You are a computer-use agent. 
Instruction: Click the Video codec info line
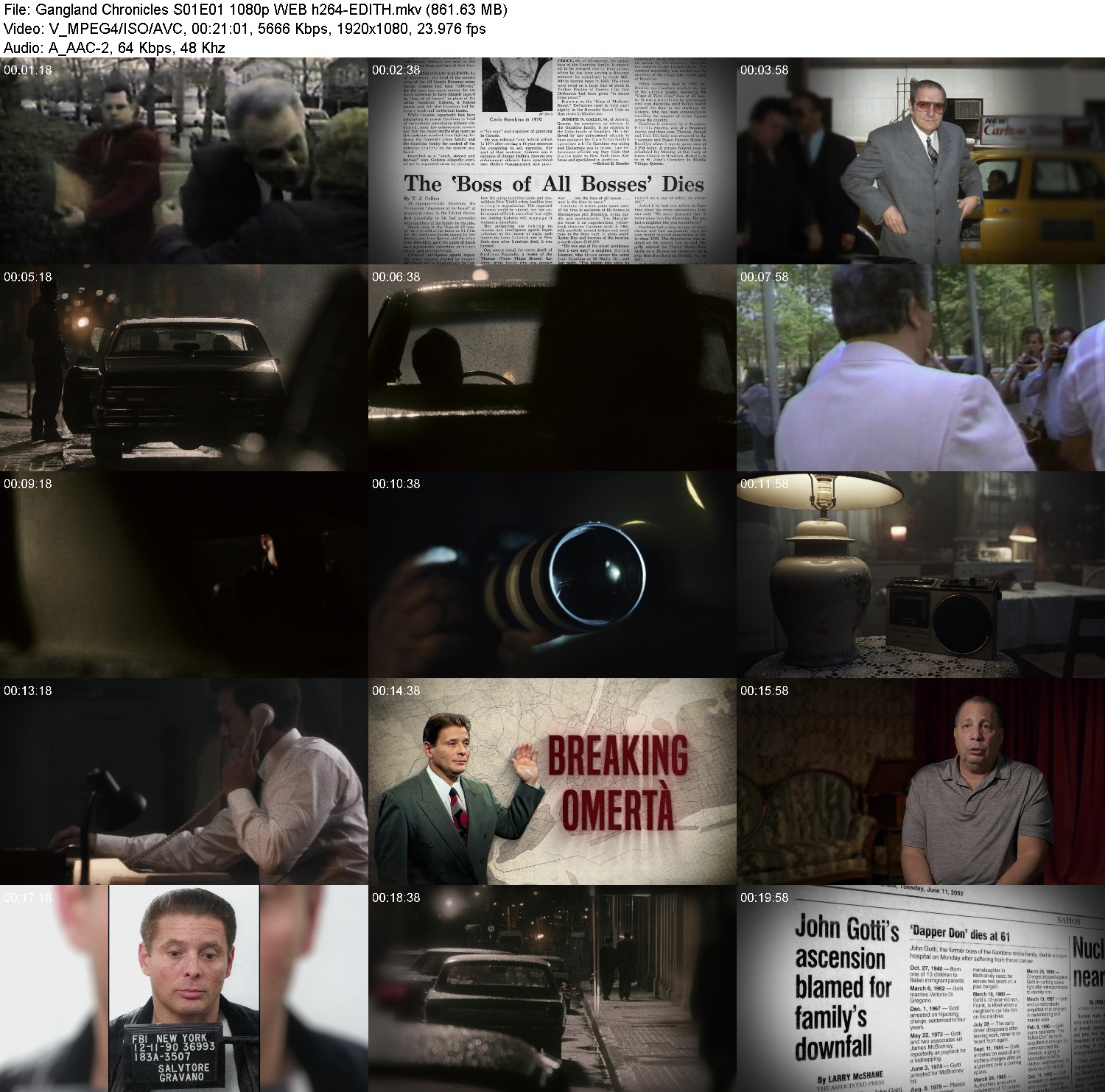point(245,29)
